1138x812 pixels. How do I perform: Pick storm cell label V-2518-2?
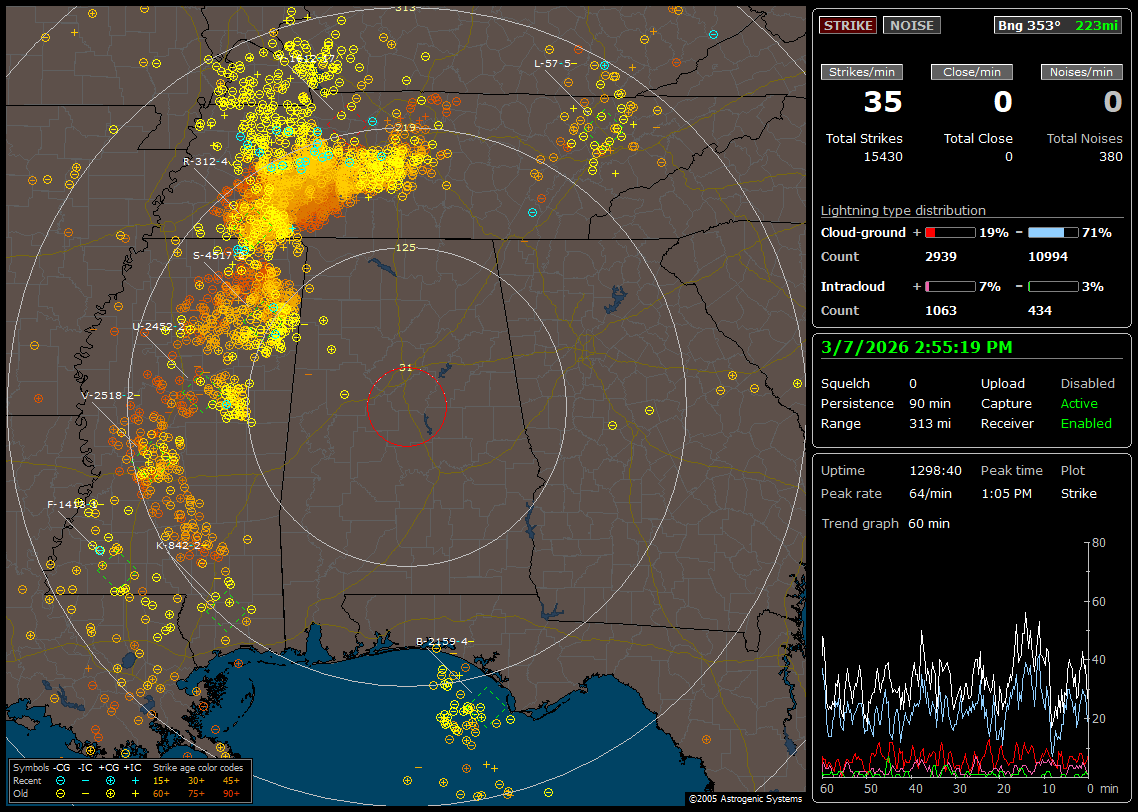[x=110, y=395]
